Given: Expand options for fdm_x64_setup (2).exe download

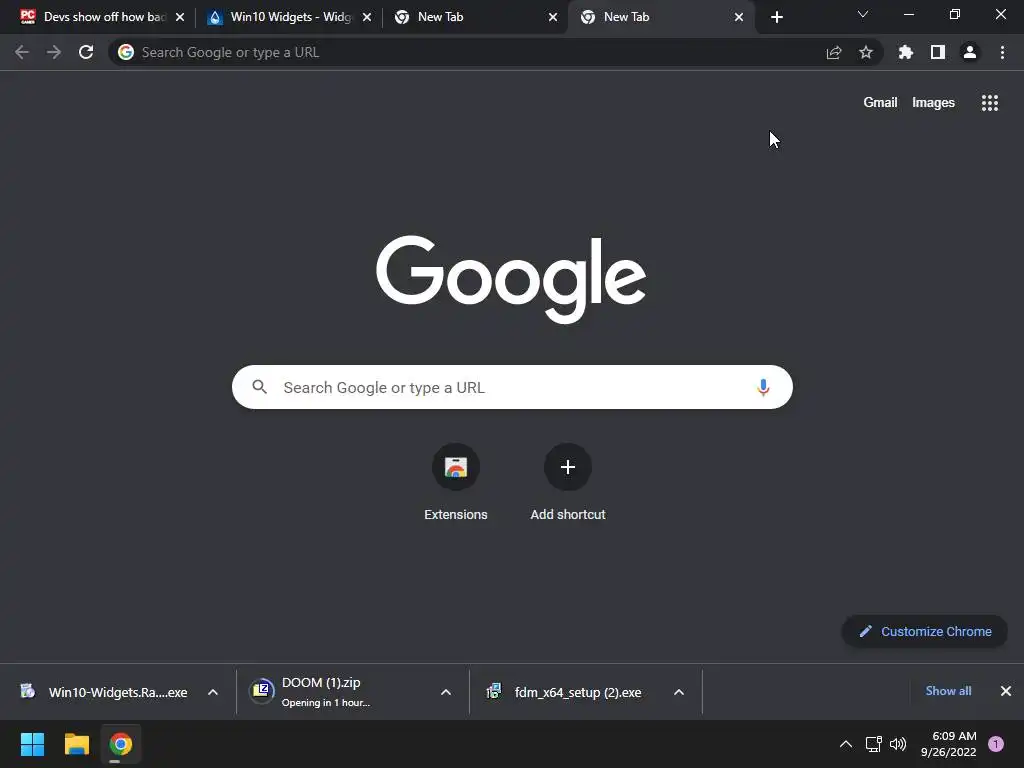Looking at the screenshot, I should (x=679, y=692).
